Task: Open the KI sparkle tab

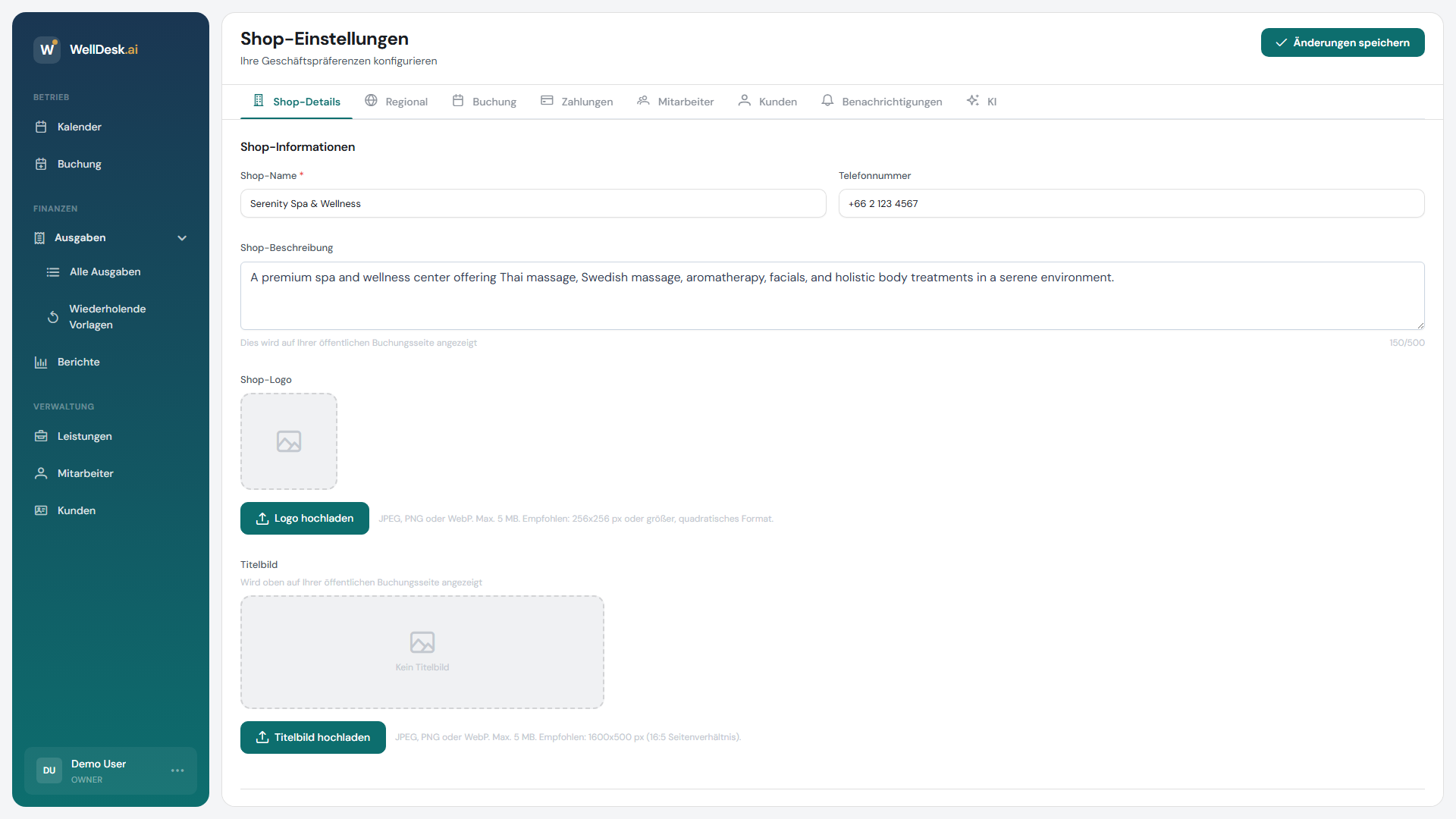Action: [x=981, y=102]
